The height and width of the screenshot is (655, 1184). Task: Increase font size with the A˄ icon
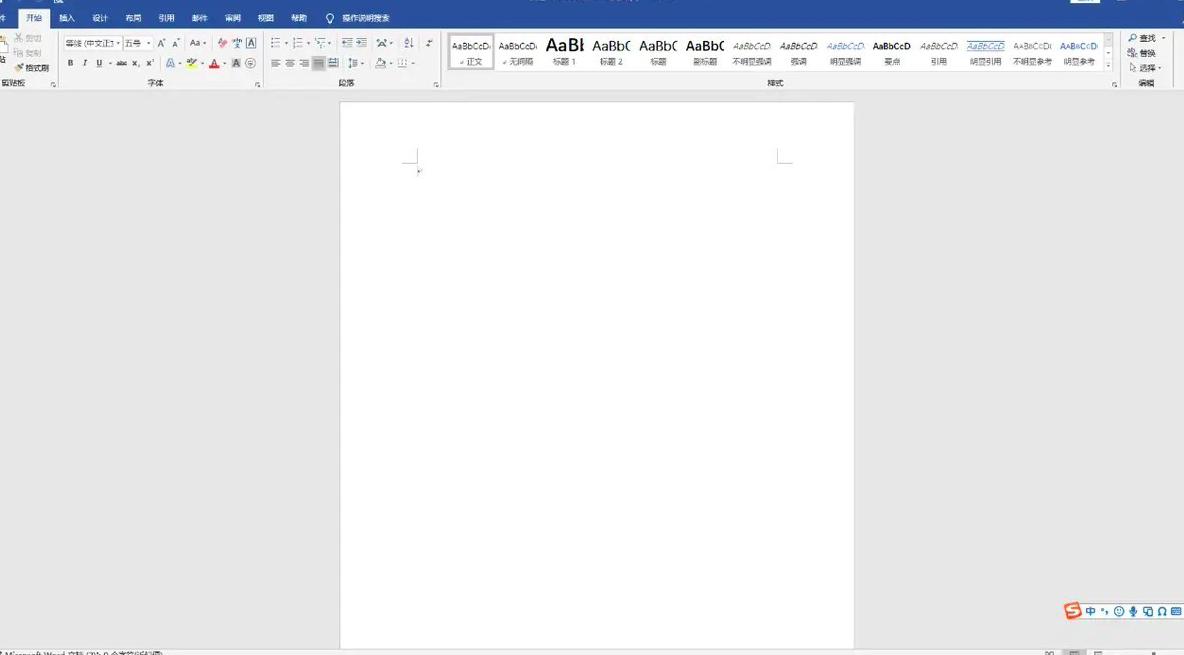point(161,43)
